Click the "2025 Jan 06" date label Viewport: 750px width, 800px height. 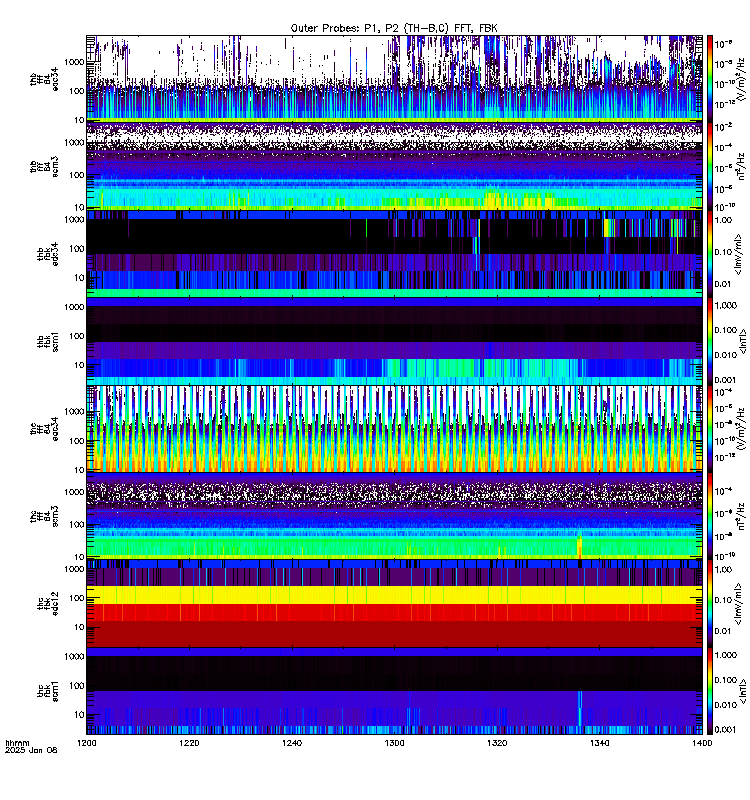pos(31,750)
